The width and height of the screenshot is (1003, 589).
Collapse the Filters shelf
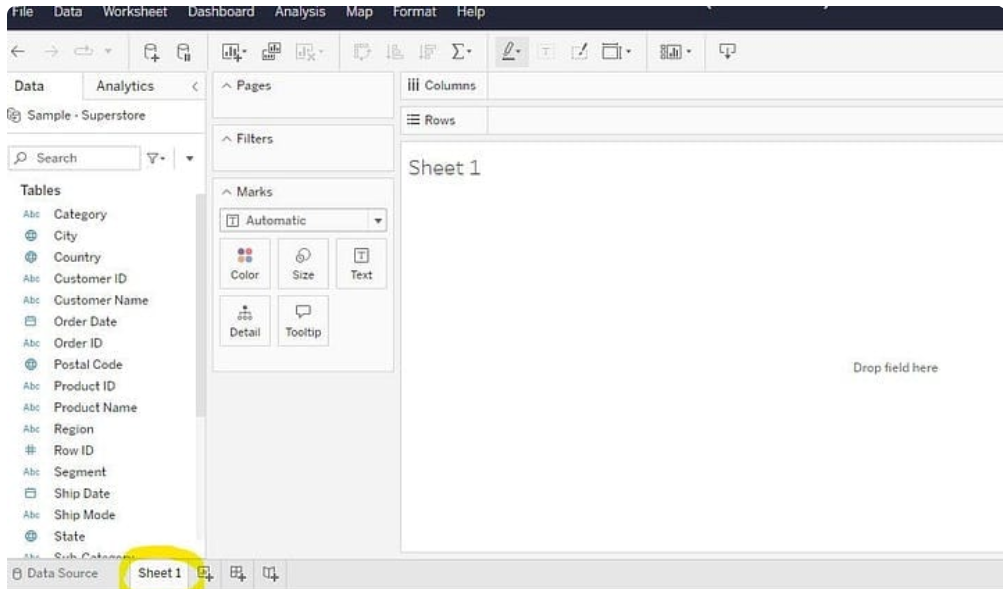pos(227,139)
